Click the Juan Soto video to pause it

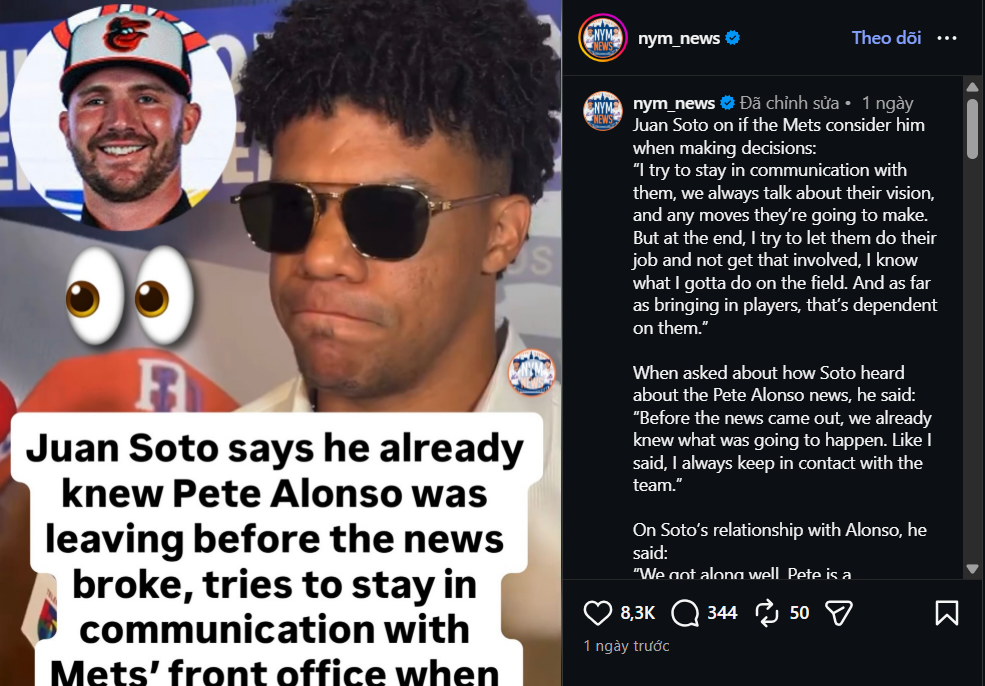[281, 343]
